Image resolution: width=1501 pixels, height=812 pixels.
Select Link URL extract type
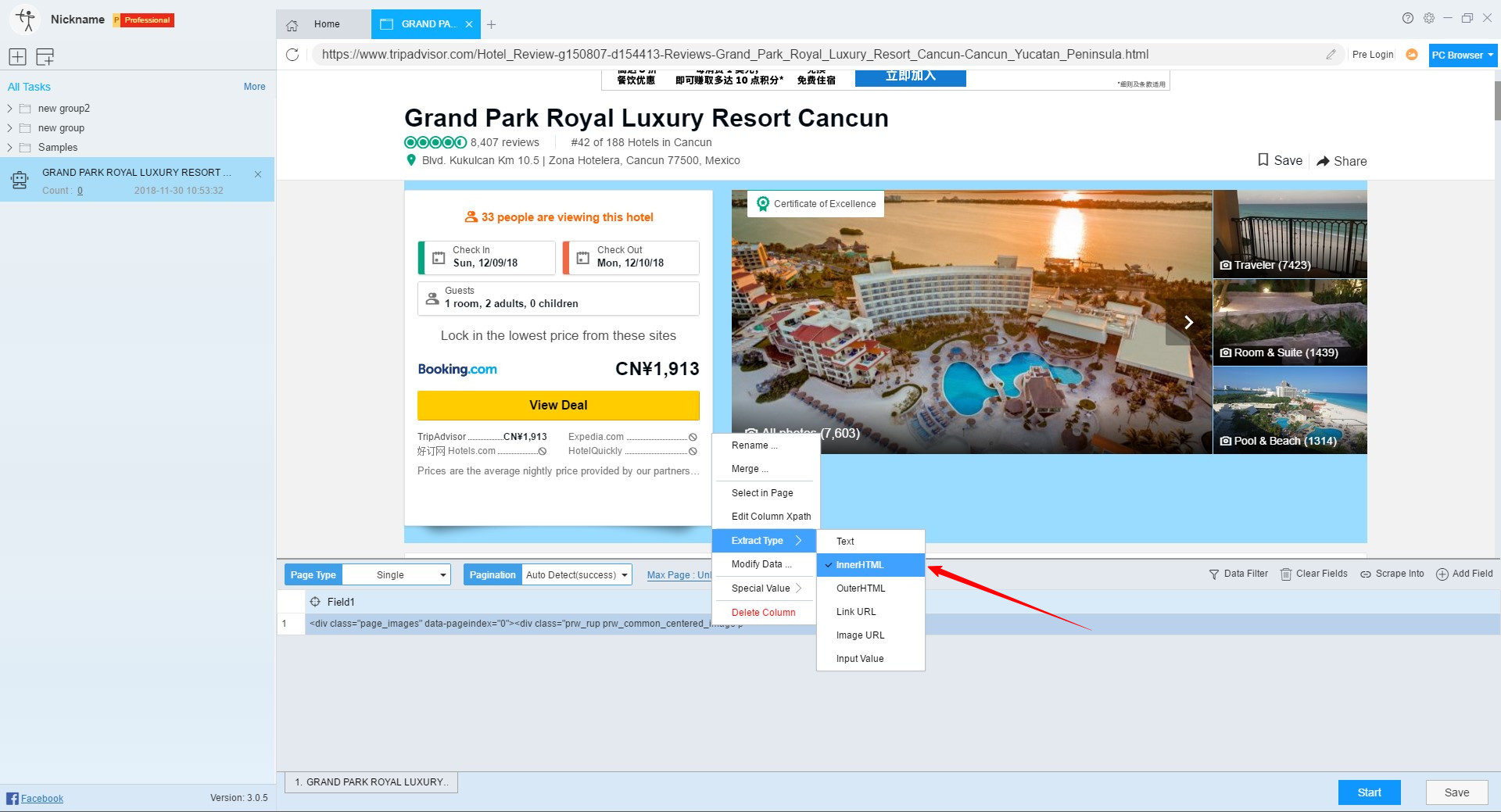point(856,612)
